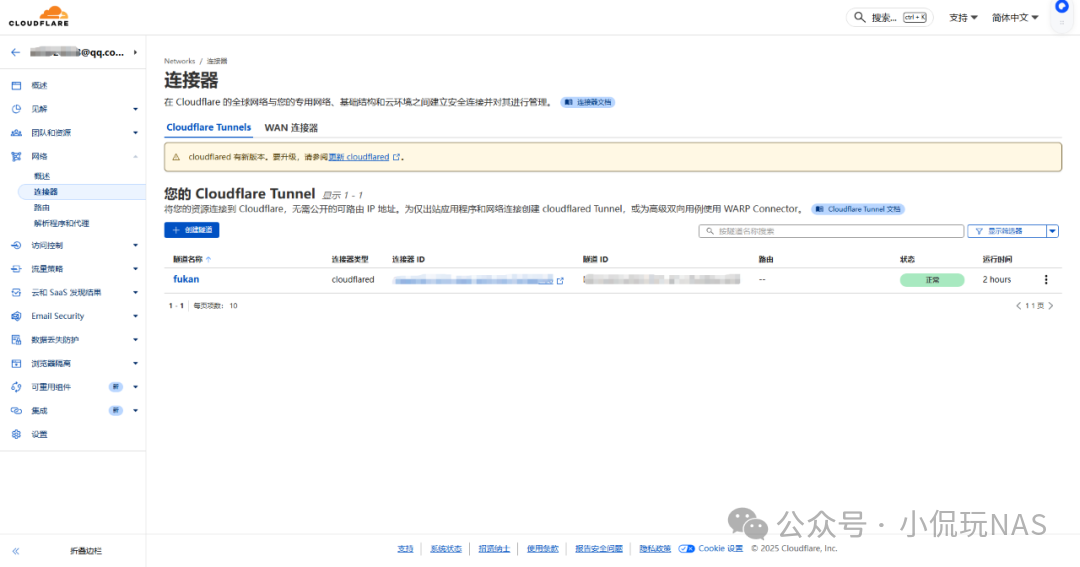The height and width of the screenshot is (567, 1080).
Task: Click the Networks breadcrumb link
Action: (180, 61)
